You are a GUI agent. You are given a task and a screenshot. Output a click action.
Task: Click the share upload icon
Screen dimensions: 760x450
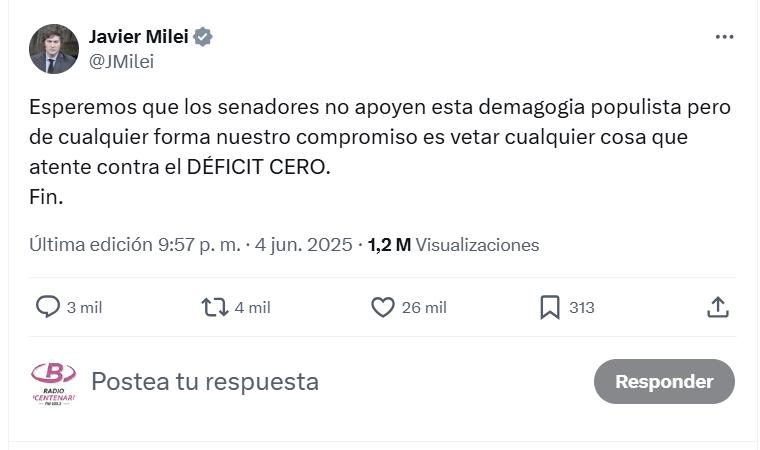[x=717, y=307]
